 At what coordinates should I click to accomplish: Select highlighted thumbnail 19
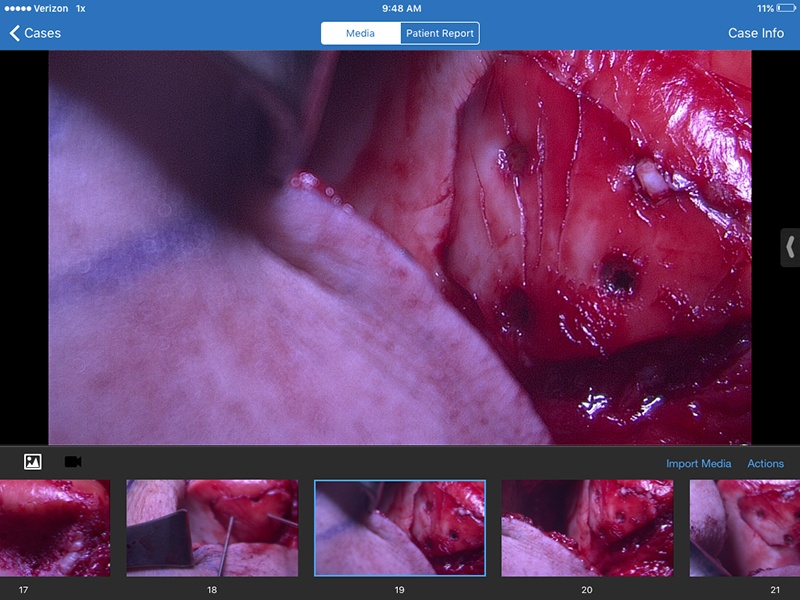[400, 528]
